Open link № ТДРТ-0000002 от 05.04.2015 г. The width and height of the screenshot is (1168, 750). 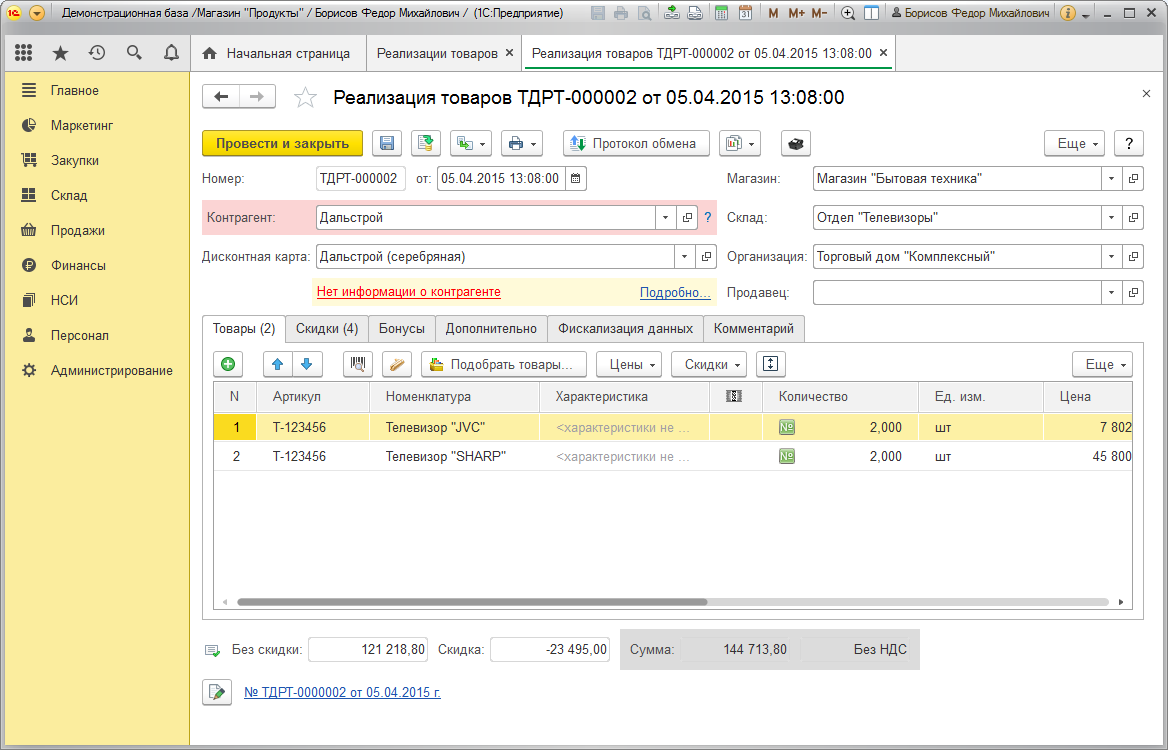(343, 692)
